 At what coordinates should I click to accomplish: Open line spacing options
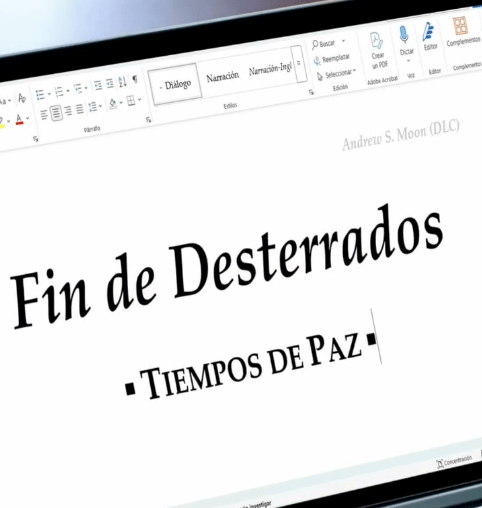pos(92,107)
